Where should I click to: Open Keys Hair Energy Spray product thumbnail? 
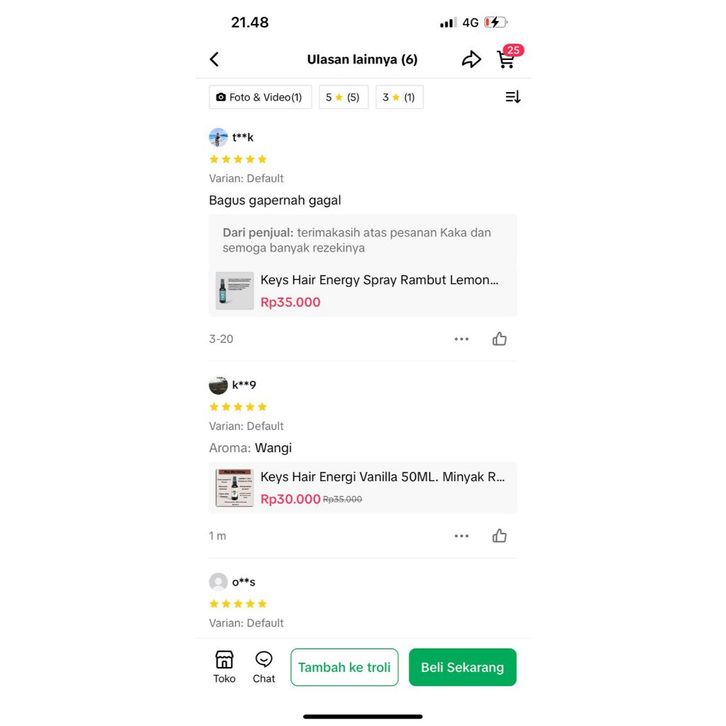point(235,291)
